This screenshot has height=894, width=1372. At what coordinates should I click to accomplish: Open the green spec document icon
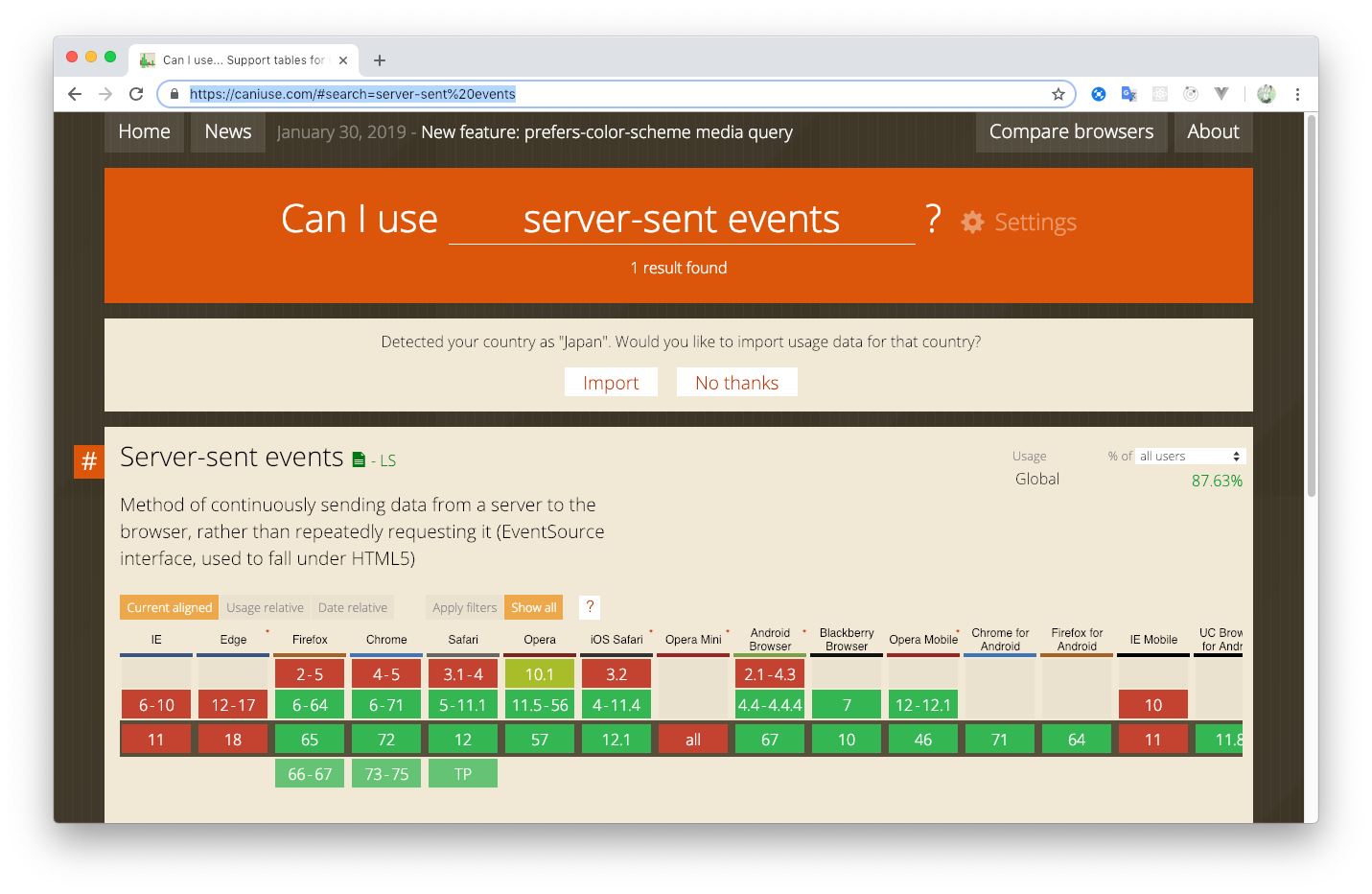(x=359, y=460)
